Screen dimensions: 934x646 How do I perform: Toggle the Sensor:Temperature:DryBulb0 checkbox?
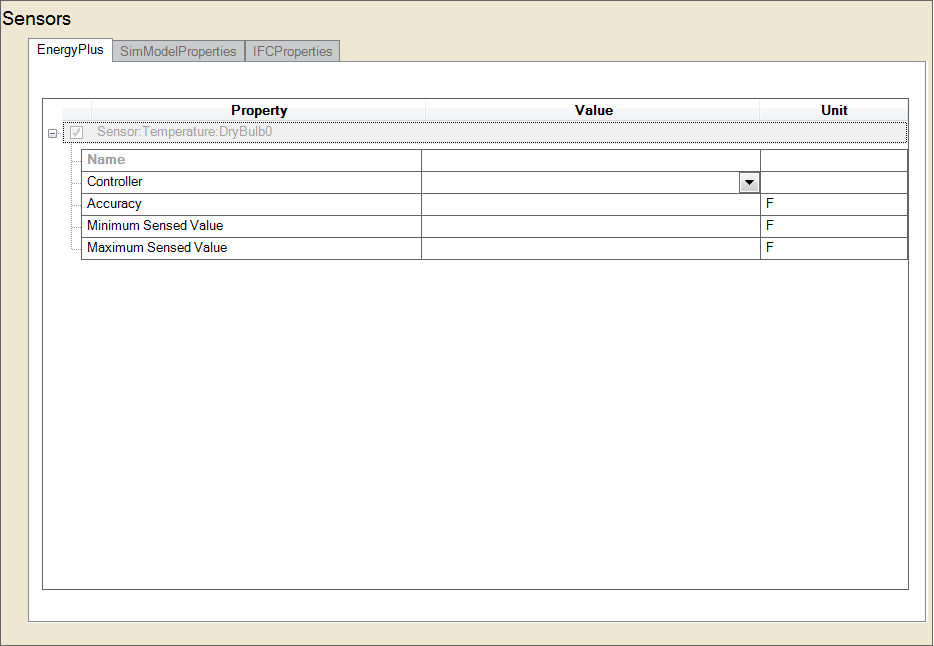pyautogui.click(x=77, y=132)
